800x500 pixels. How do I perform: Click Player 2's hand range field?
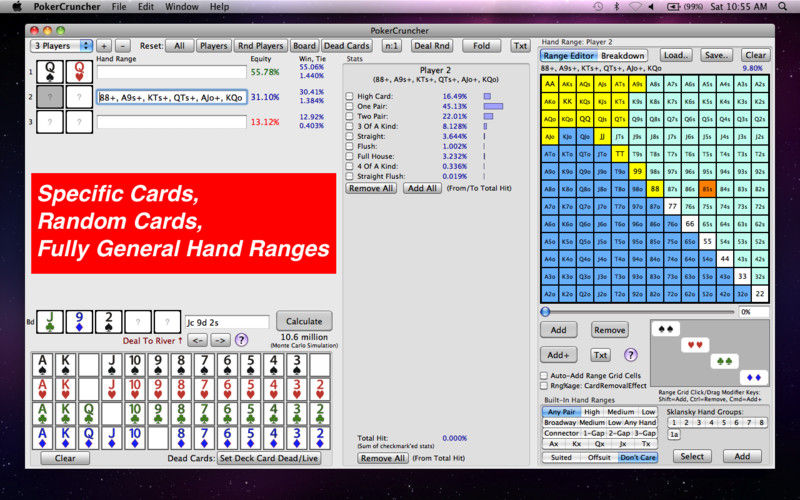[172, 97]
